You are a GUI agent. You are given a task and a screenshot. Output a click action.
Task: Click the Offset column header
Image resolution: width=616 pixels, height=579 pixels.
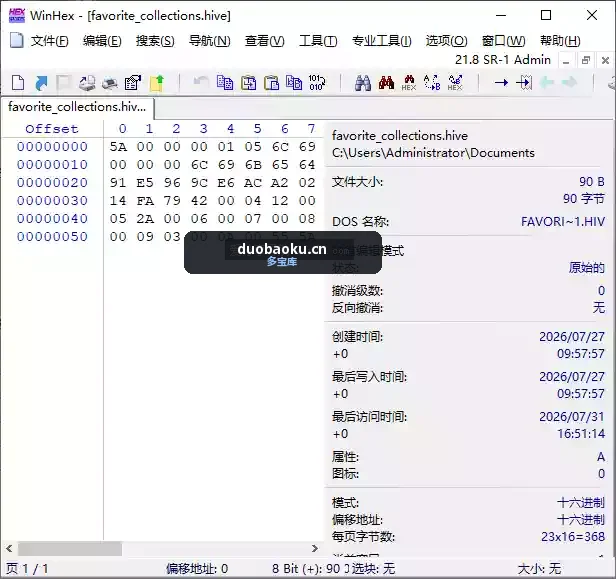52,129
